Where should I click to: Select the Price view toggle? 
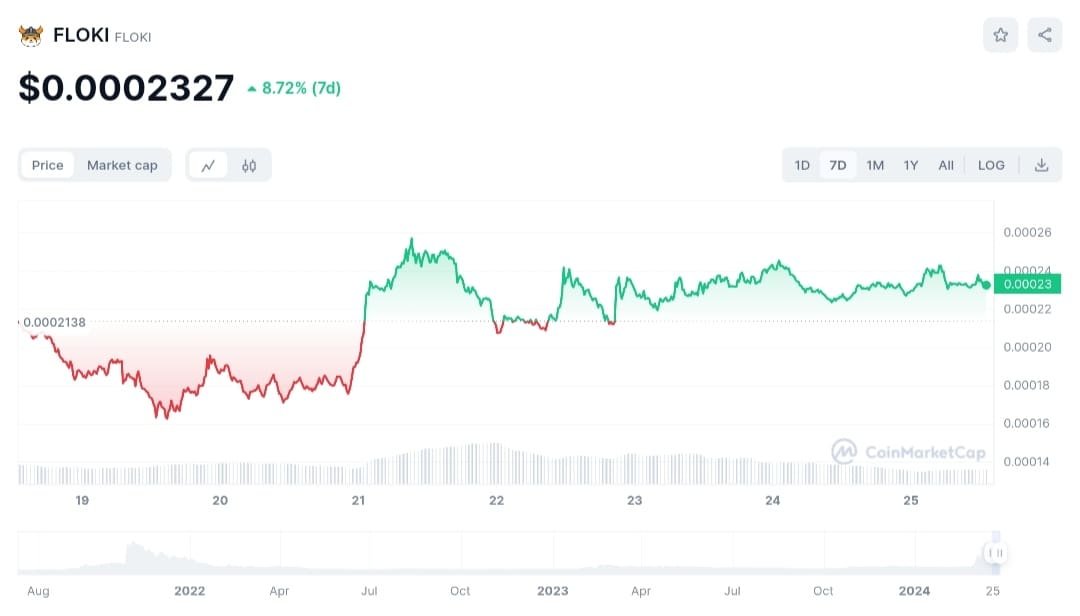point(47,165)
